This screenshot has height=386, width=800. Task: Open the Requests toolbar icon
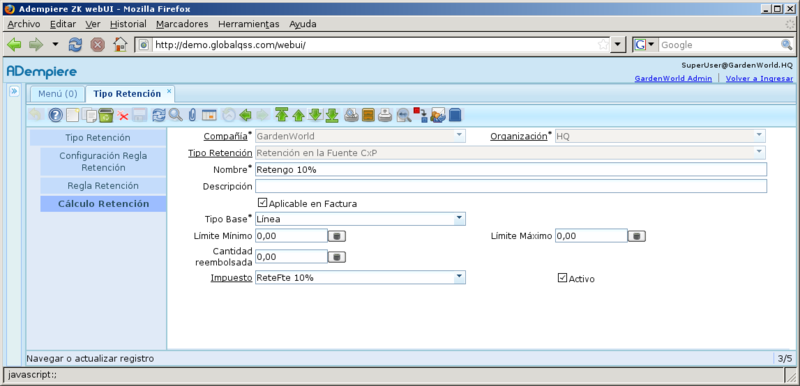438,116
